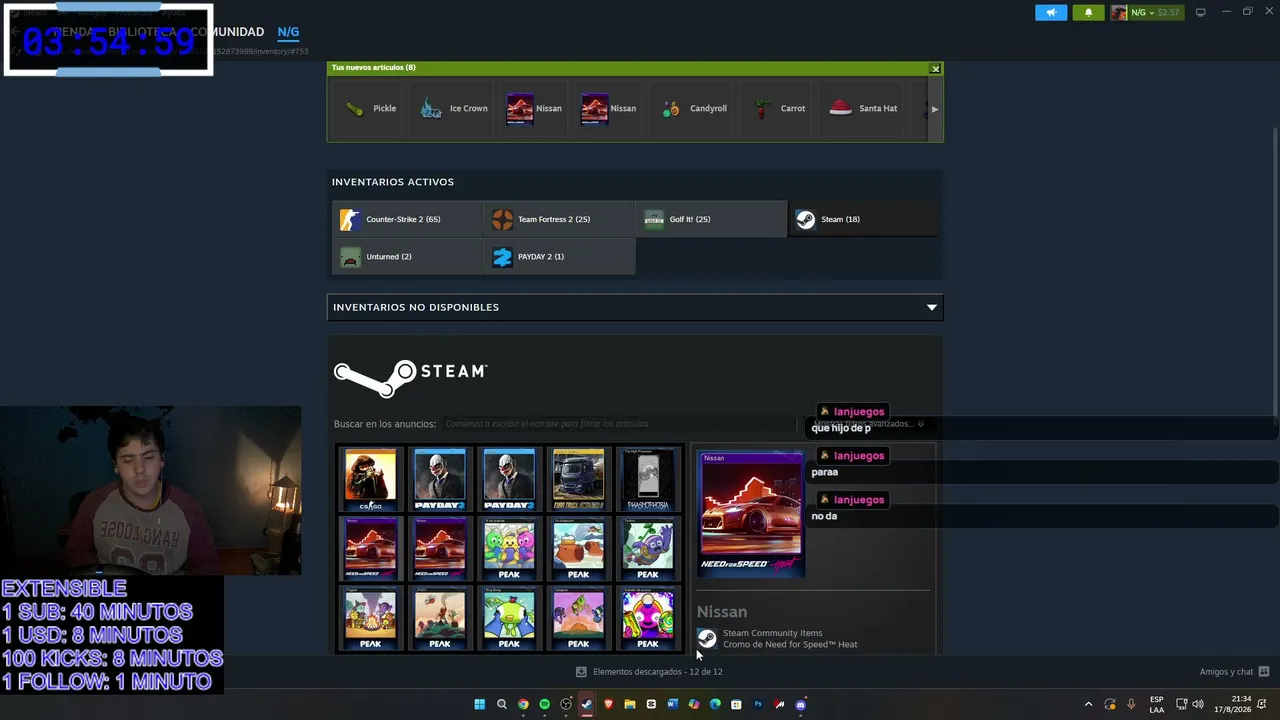Select the Carrot new item

pos(779,108)
